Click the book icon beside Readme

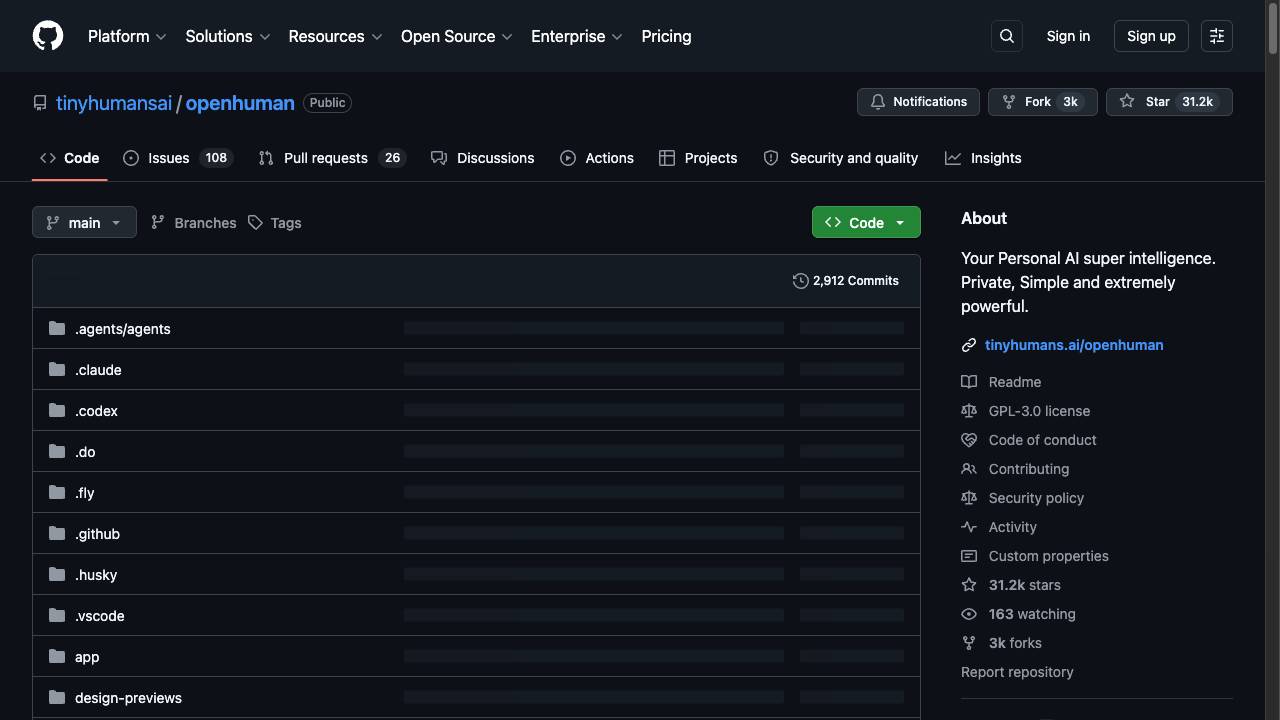pos(969,382)
